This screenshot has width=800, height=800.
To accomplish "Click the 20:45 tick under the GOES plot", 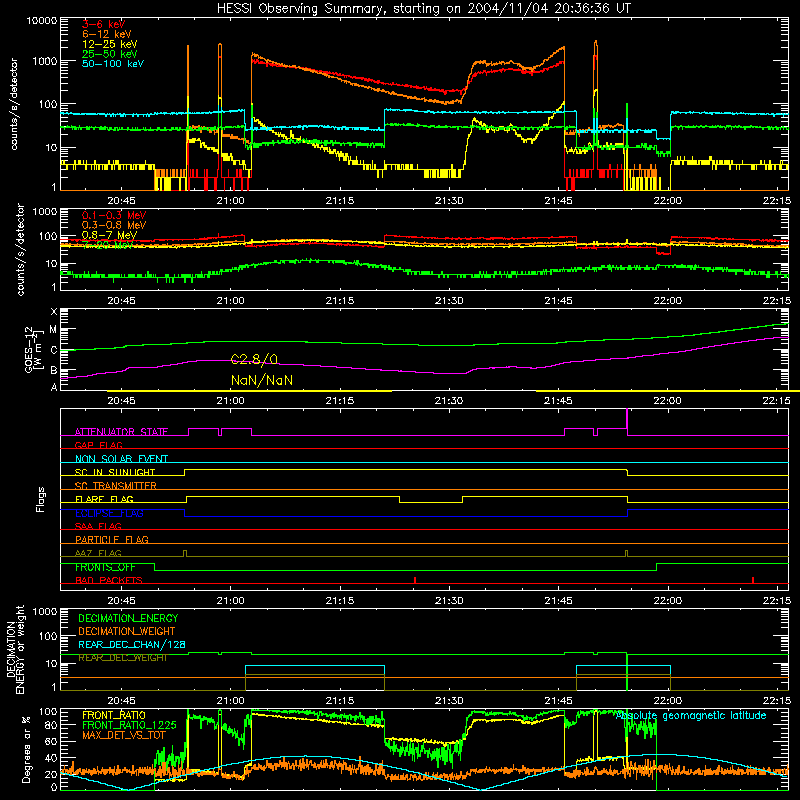I will 121,401.
